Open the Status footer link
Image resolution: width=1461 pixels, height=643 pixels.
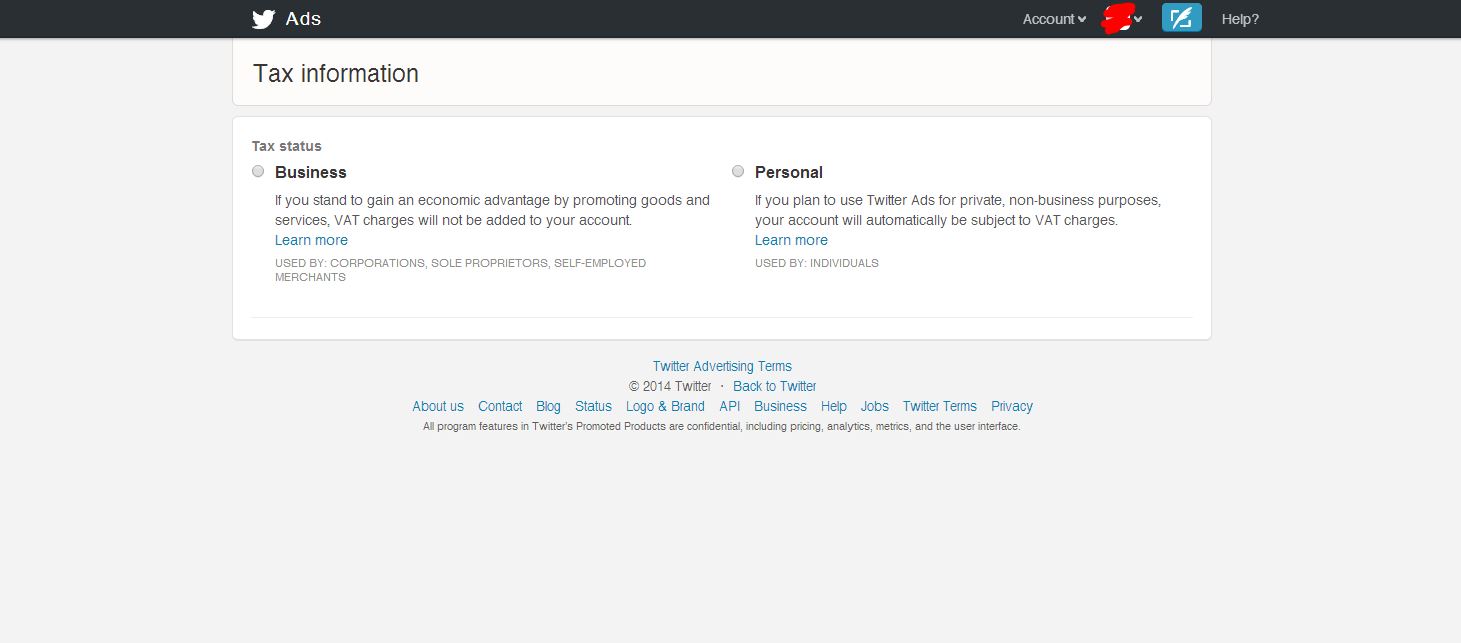click(x=593, y=406)
